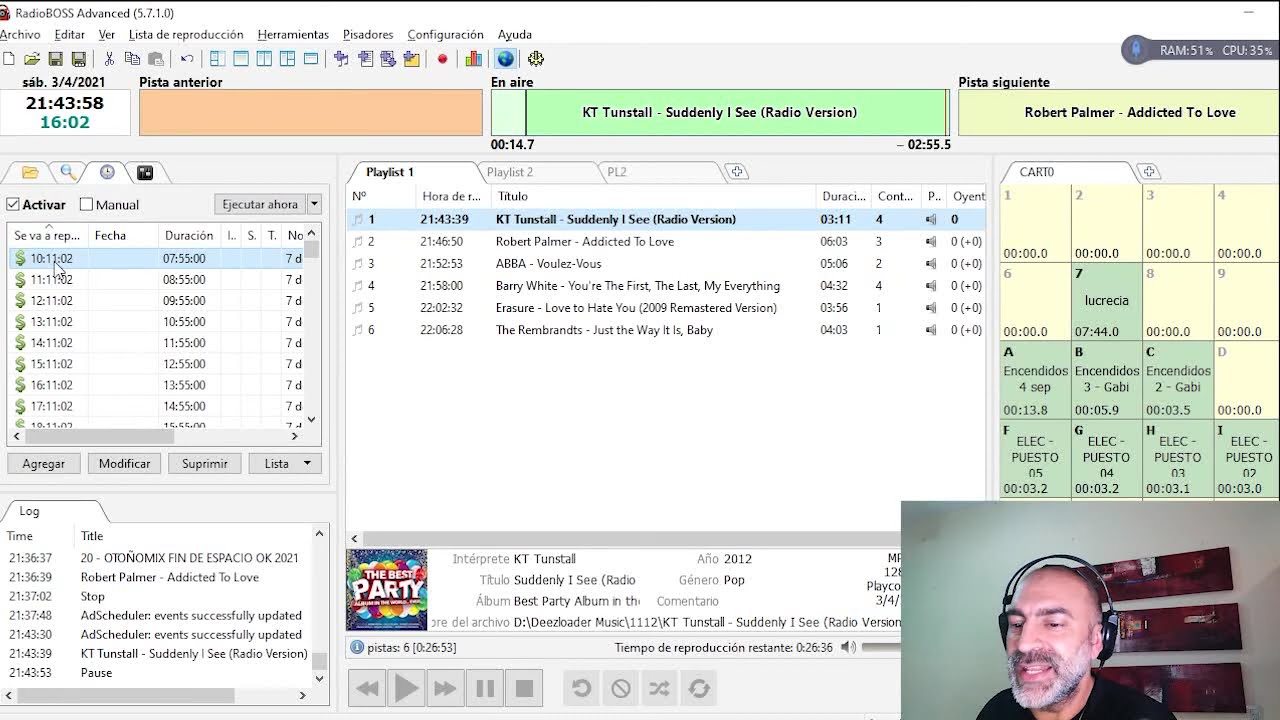Click the Paste clipboard icon
This screenshot has height=720, width=1280.
coord(155,59)
